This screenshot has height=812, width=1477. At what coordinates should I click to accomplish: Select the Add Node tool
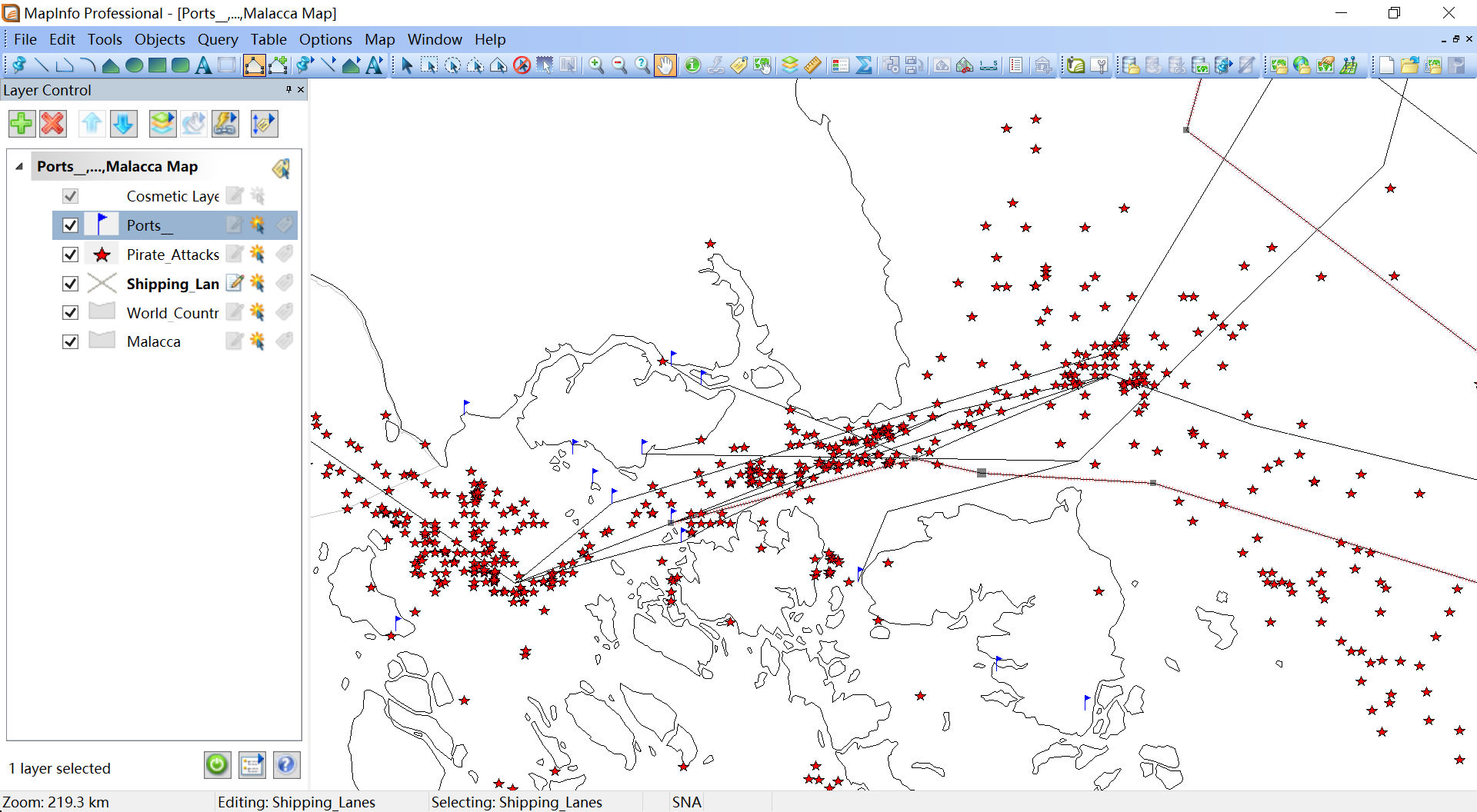(278, 65)
